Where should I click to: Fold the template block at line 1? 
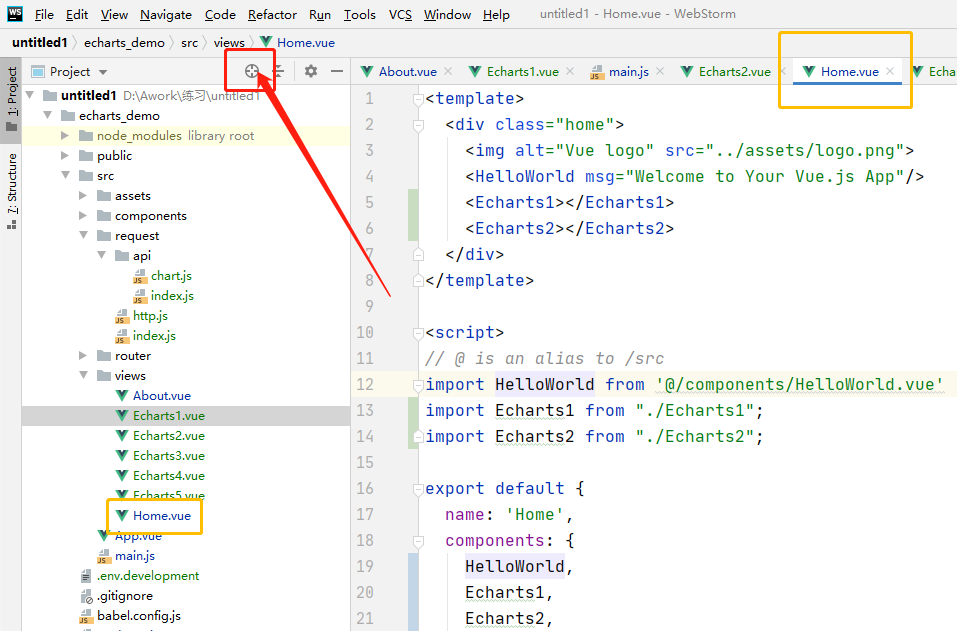418,99
